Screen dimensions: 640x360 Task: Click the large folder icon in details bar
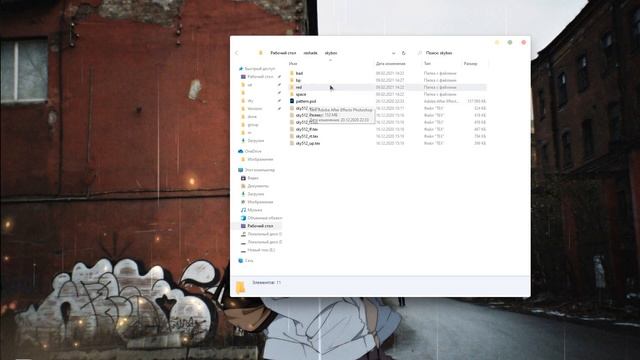tap(240, 287)
